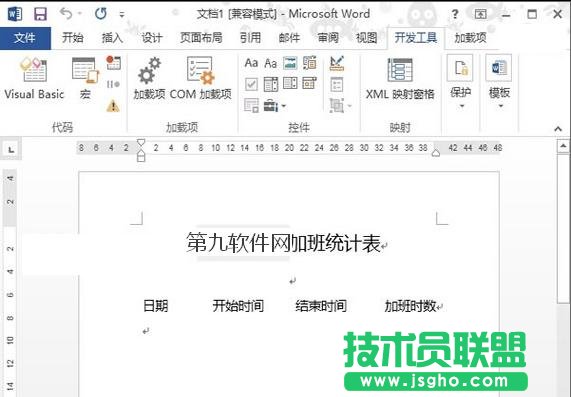The height and width of the screenshot is (397, 571).
Task: Open undo history dropdown arrow
Action: coord(80,14)
